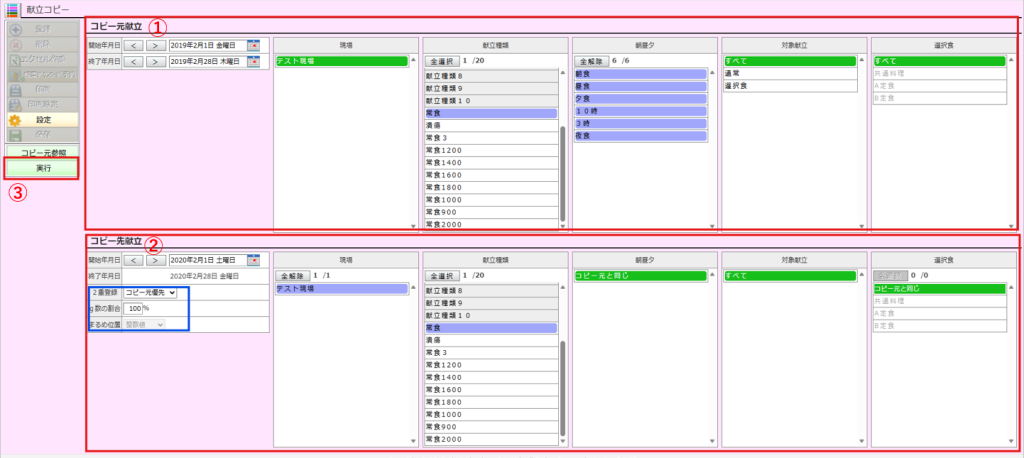Open the 2重登録 dropdown
The height and width of the screenshot is (458, 1024).
149,292
